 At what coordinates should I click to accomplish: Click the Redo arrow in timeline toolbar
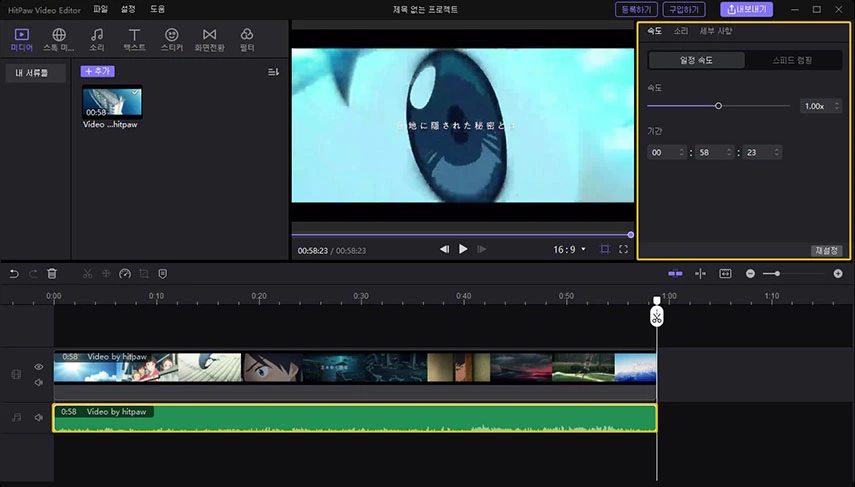(33, 274)
